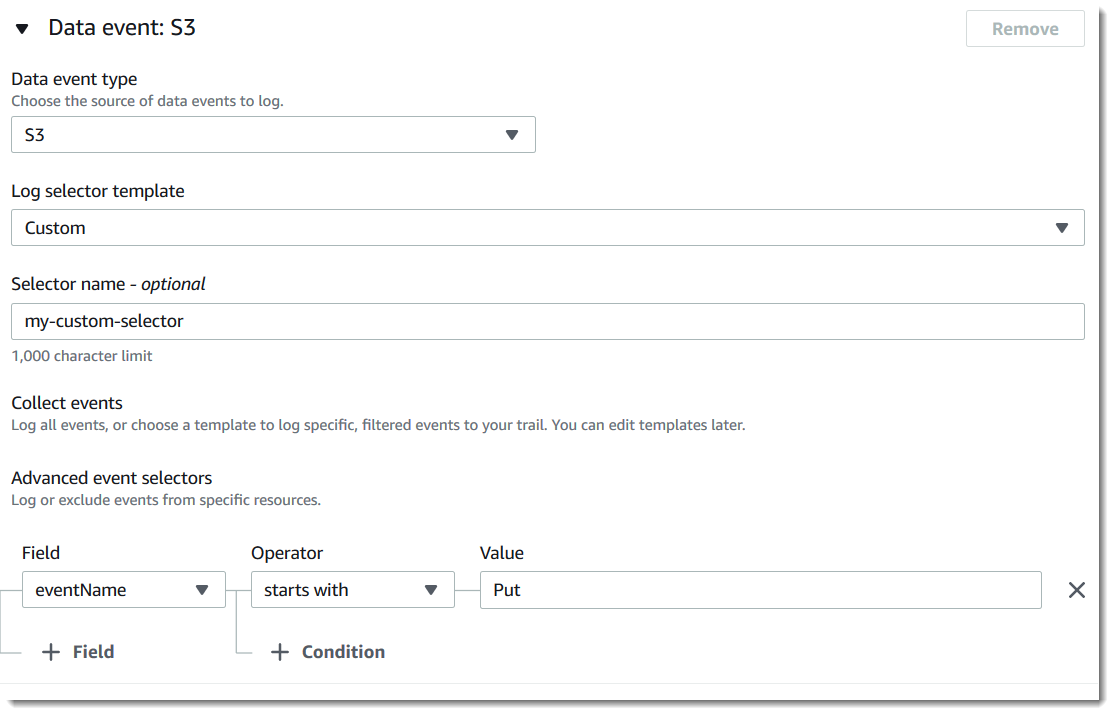Open the eventName Field dropdown
Viewport: 1114px width, 715px height.
pos(110,590)
